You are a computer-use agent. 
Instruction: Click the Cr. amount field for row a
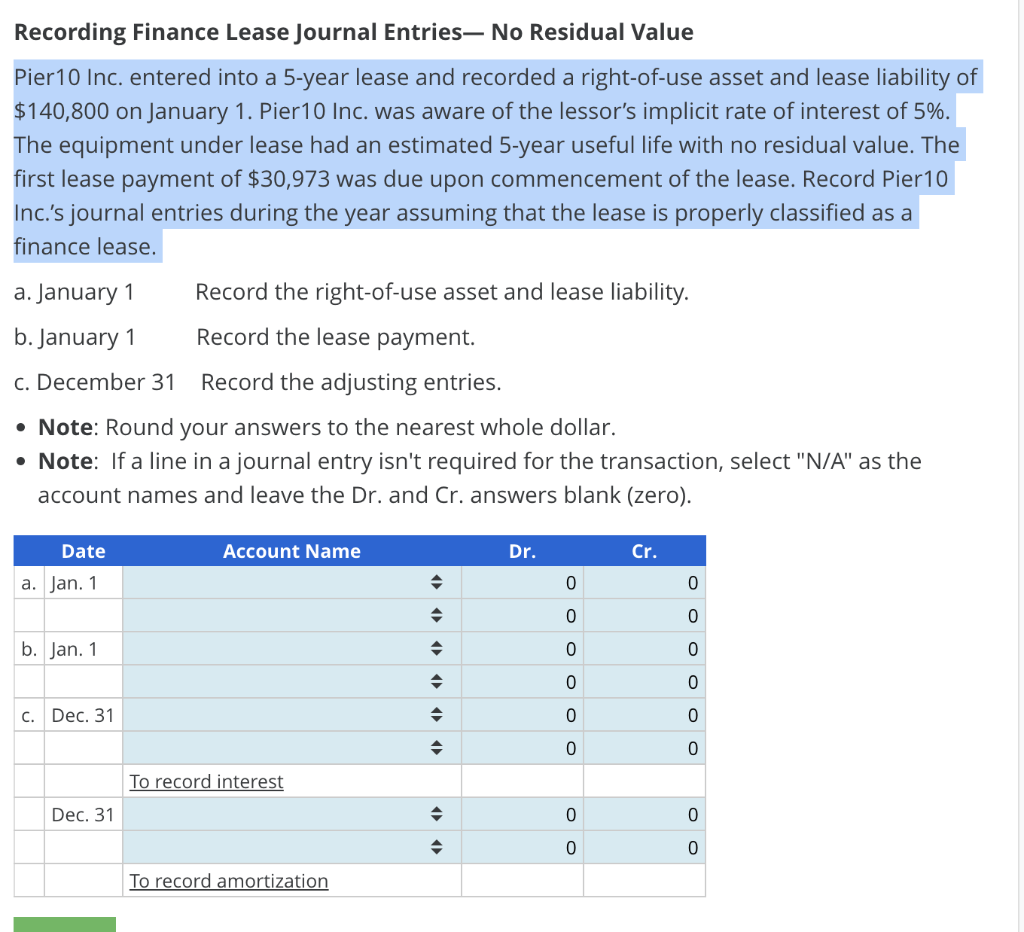coord(645,583)
